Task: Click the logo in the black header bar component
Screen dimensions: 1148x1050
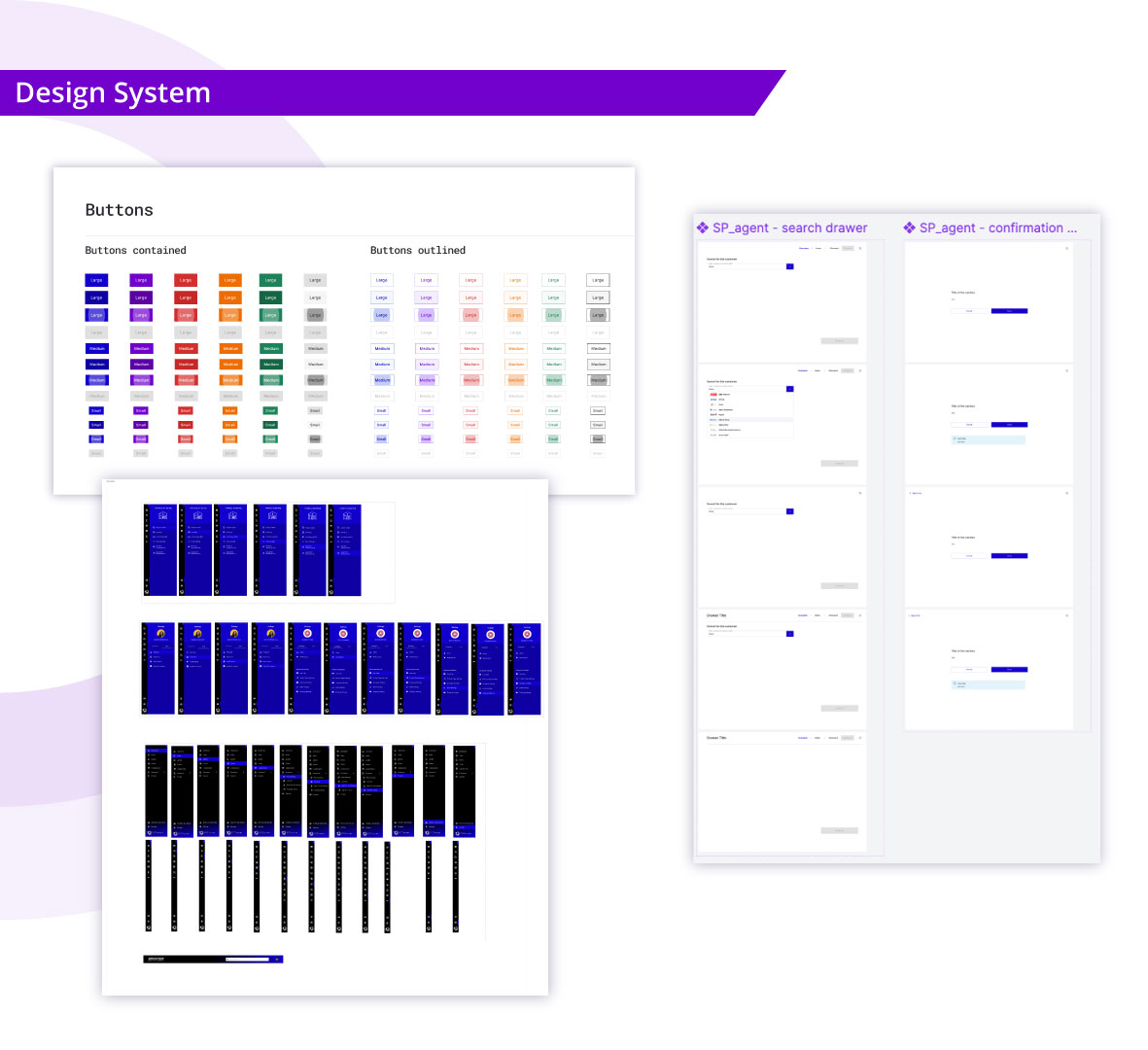Action: [156, 960]
